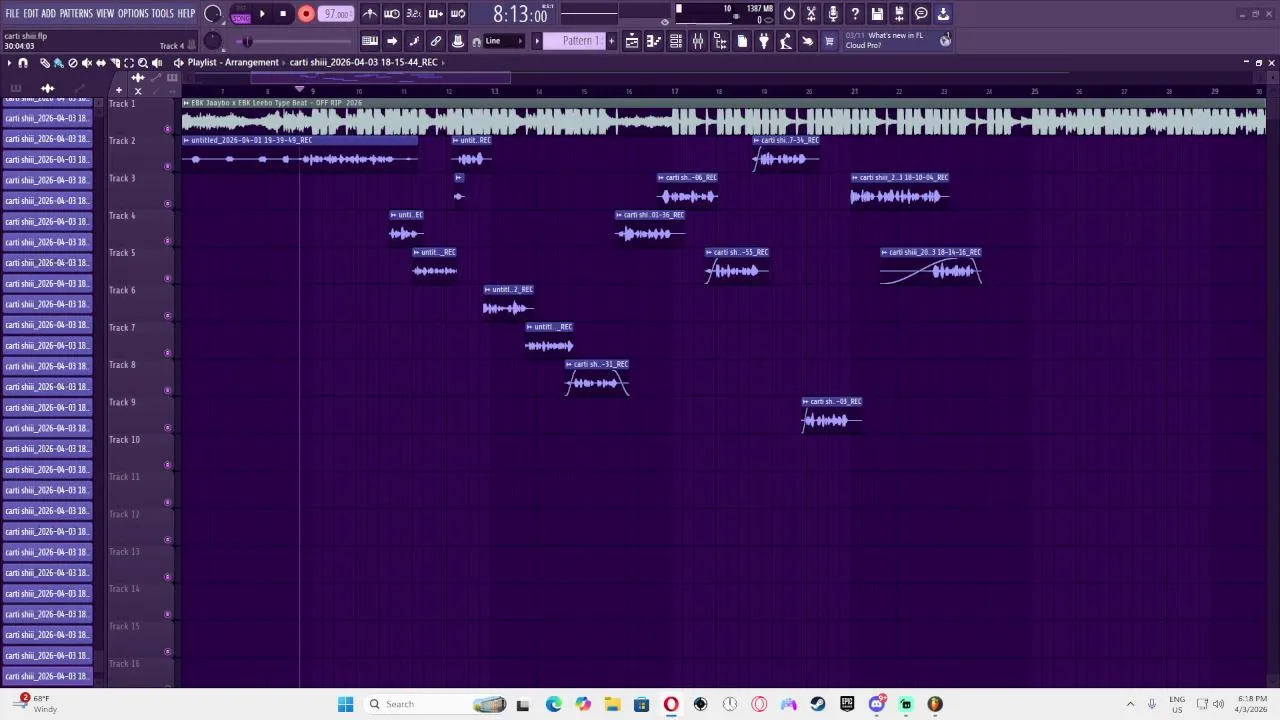Click the tempo field showing 97.000
The height and width of the screenshot is (720, 1280).
337,14
